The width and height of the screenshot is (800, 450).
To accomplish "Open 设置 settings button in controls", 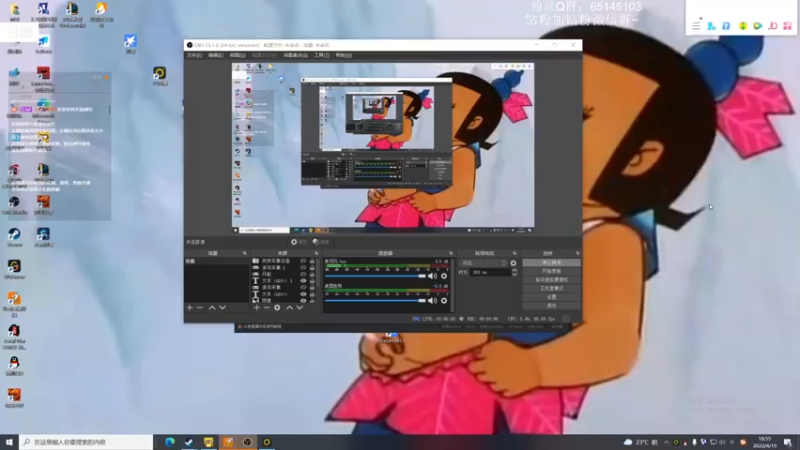I will click(552, 297).
